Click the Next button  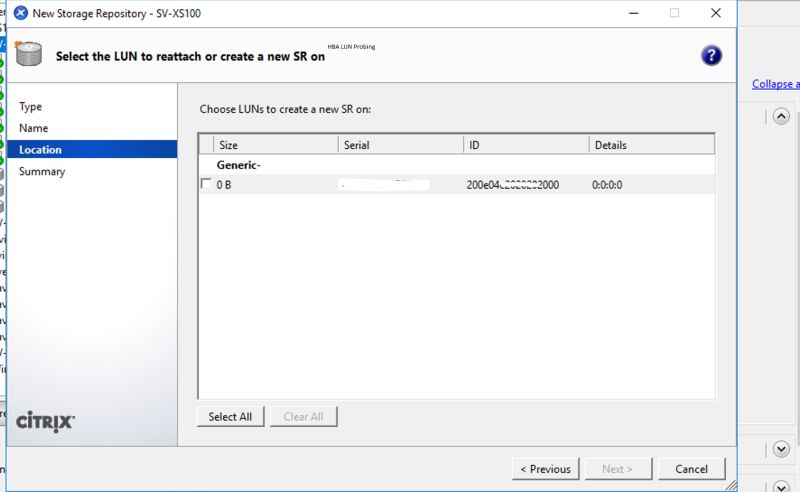[x=618, y=469]
